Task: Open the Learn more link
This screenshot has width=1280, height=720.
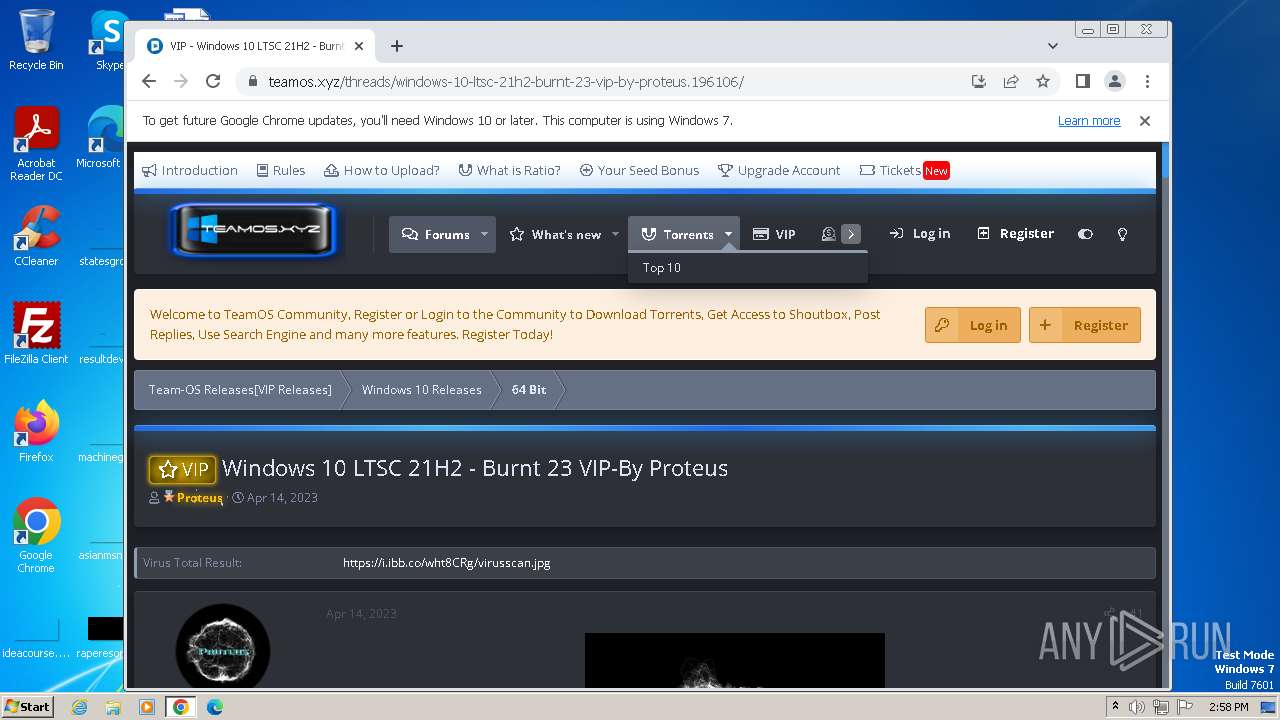Action: coord(1089,121)
